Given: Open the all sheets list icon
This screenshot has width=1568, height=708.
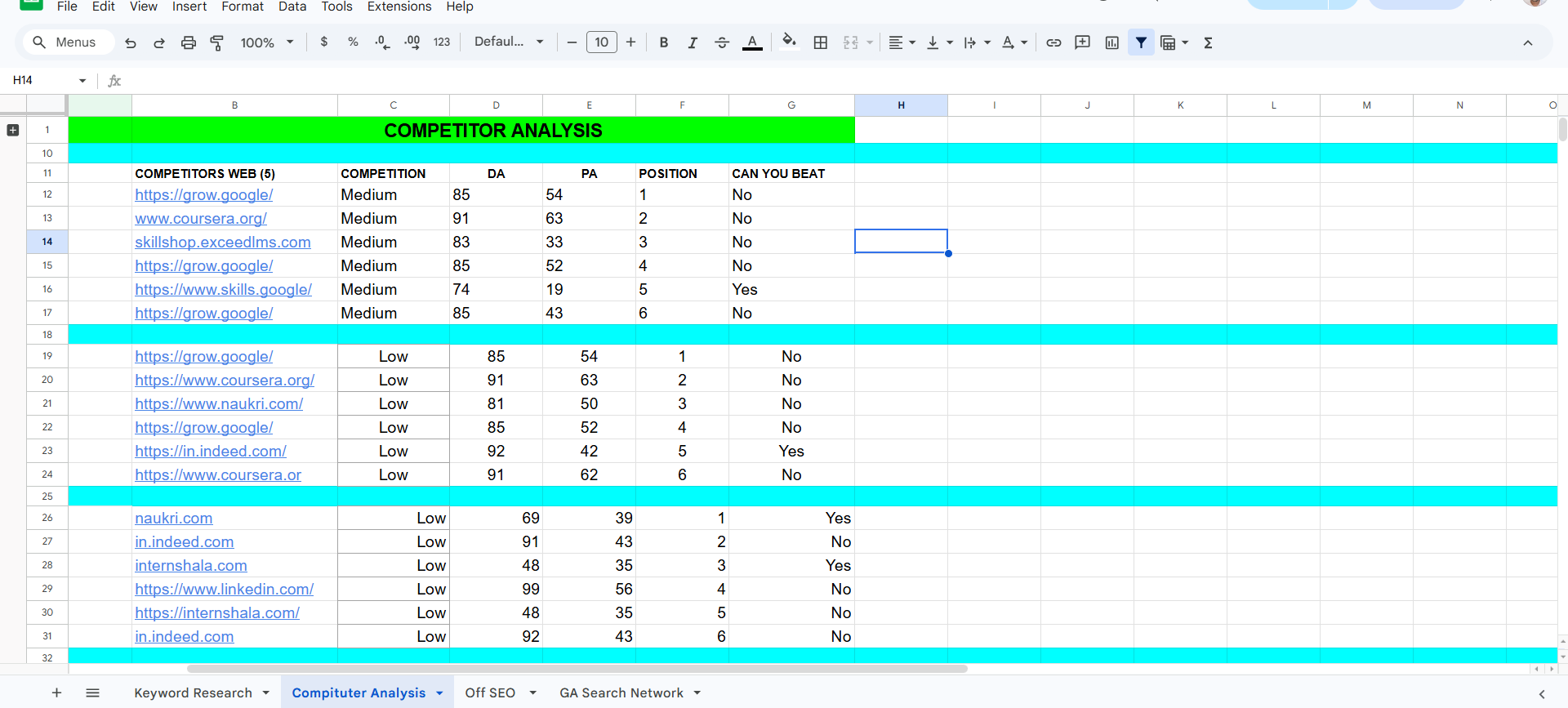Looking at the screenshot, I should tap(92, 692).
